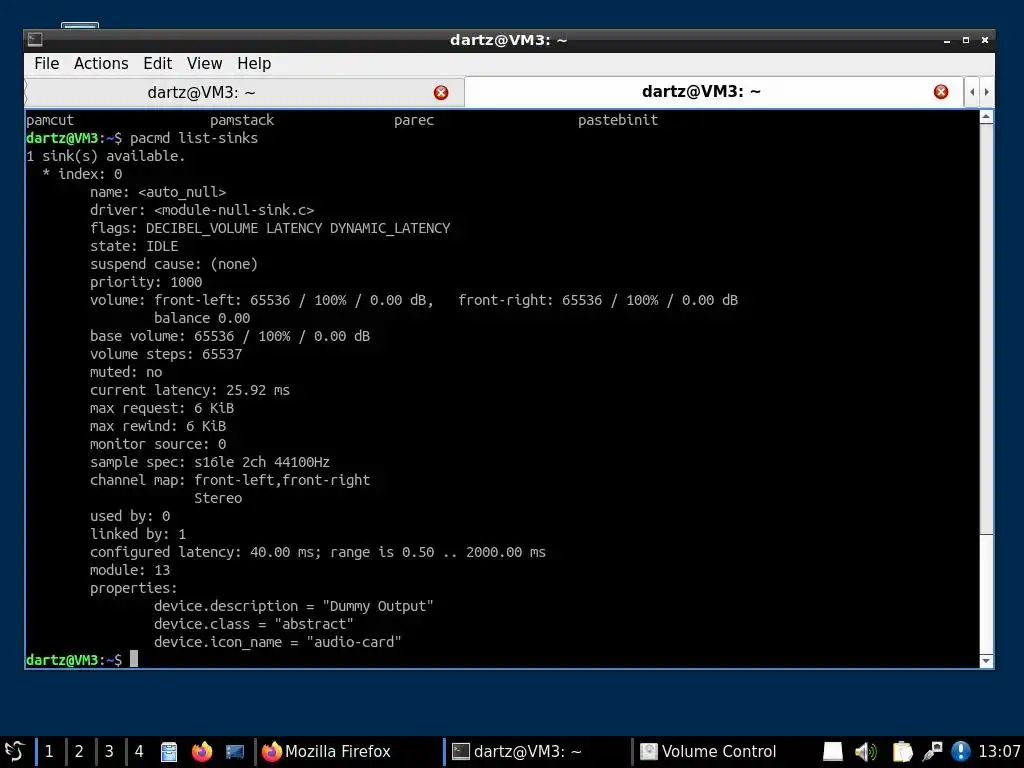Click the 'volume steps: 65537' line
This screenshot has height=768, width=1024.
tap(166, 355)
